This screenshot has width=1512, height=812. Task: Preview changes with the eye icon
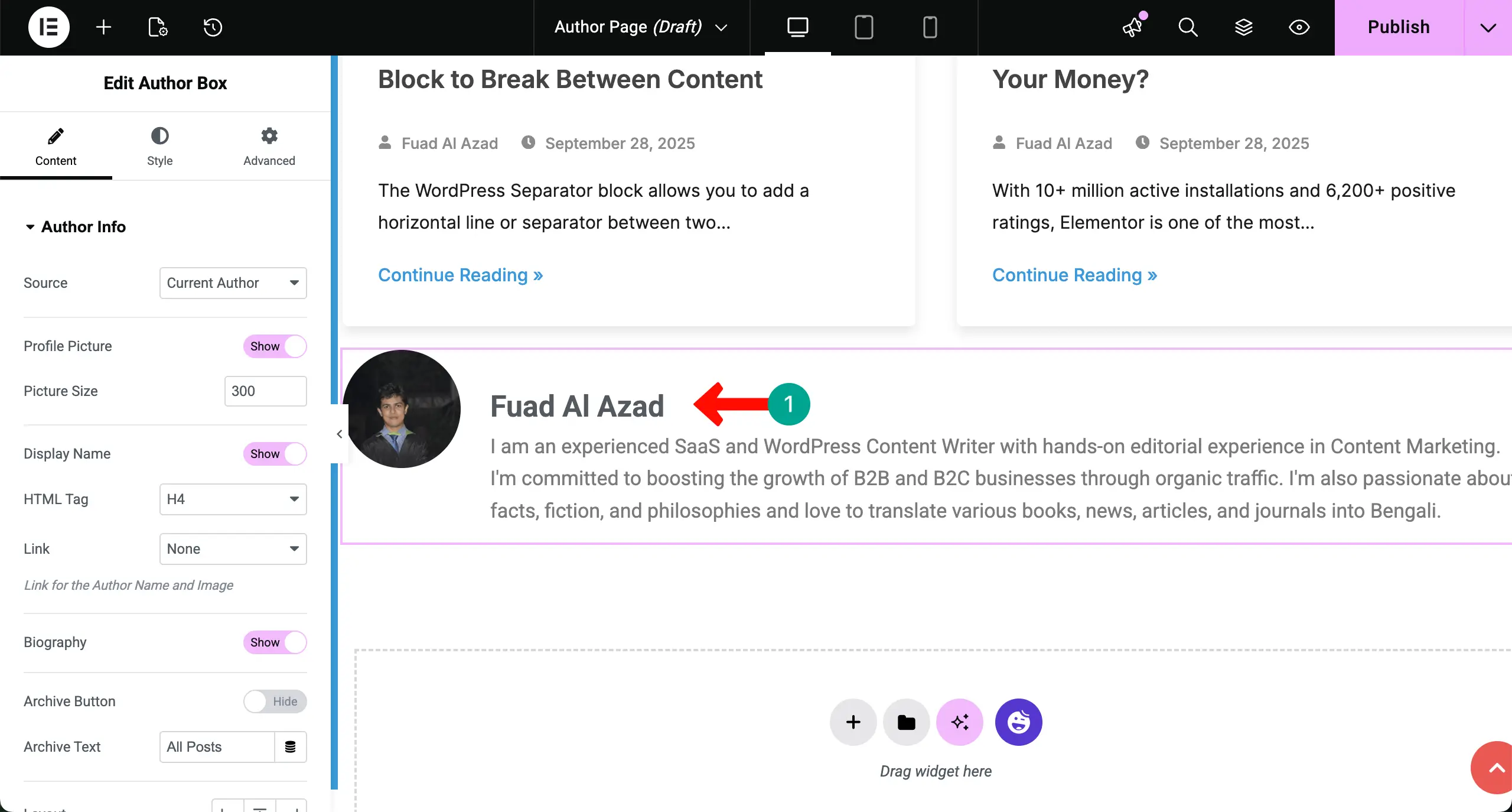coord(1299,27)
